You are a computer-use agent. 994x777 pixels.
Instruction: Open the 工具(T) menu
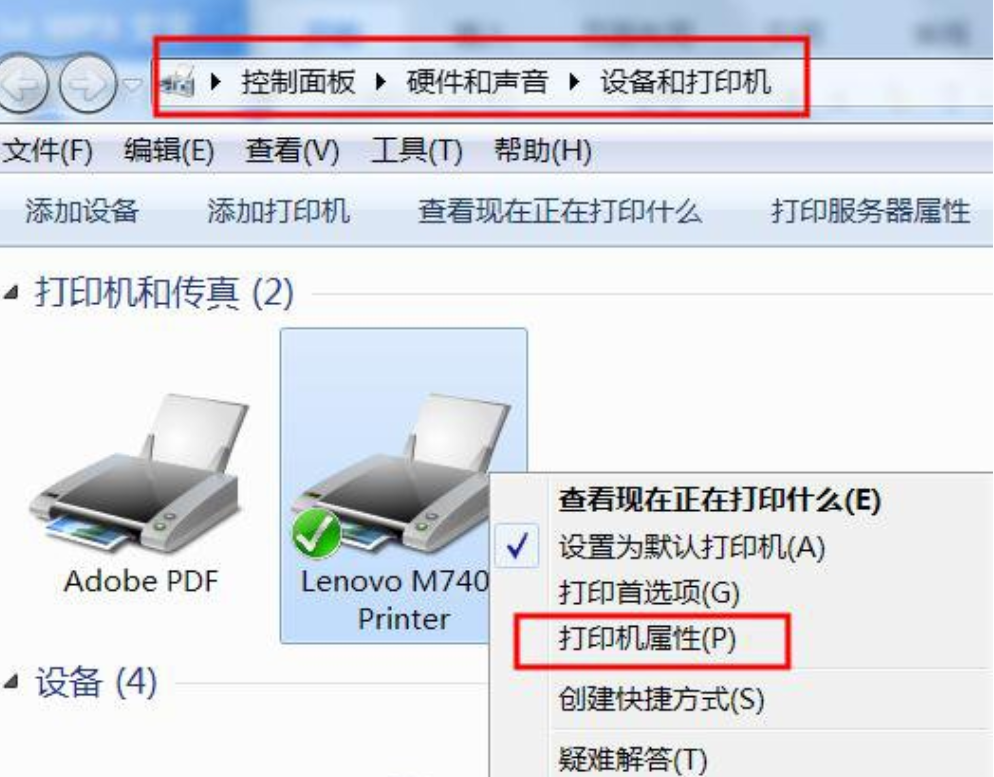pos(417,151)
